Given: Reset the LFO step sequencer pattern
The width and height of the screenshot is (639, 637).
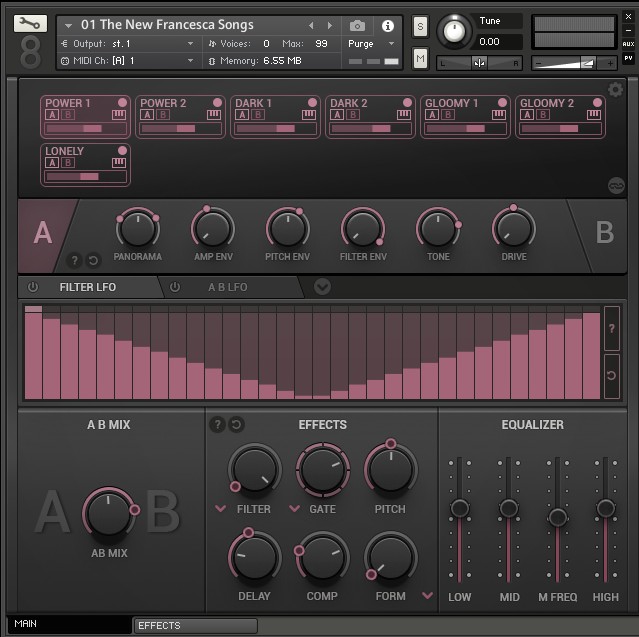Looking at the screenshot, I should 611,375.
